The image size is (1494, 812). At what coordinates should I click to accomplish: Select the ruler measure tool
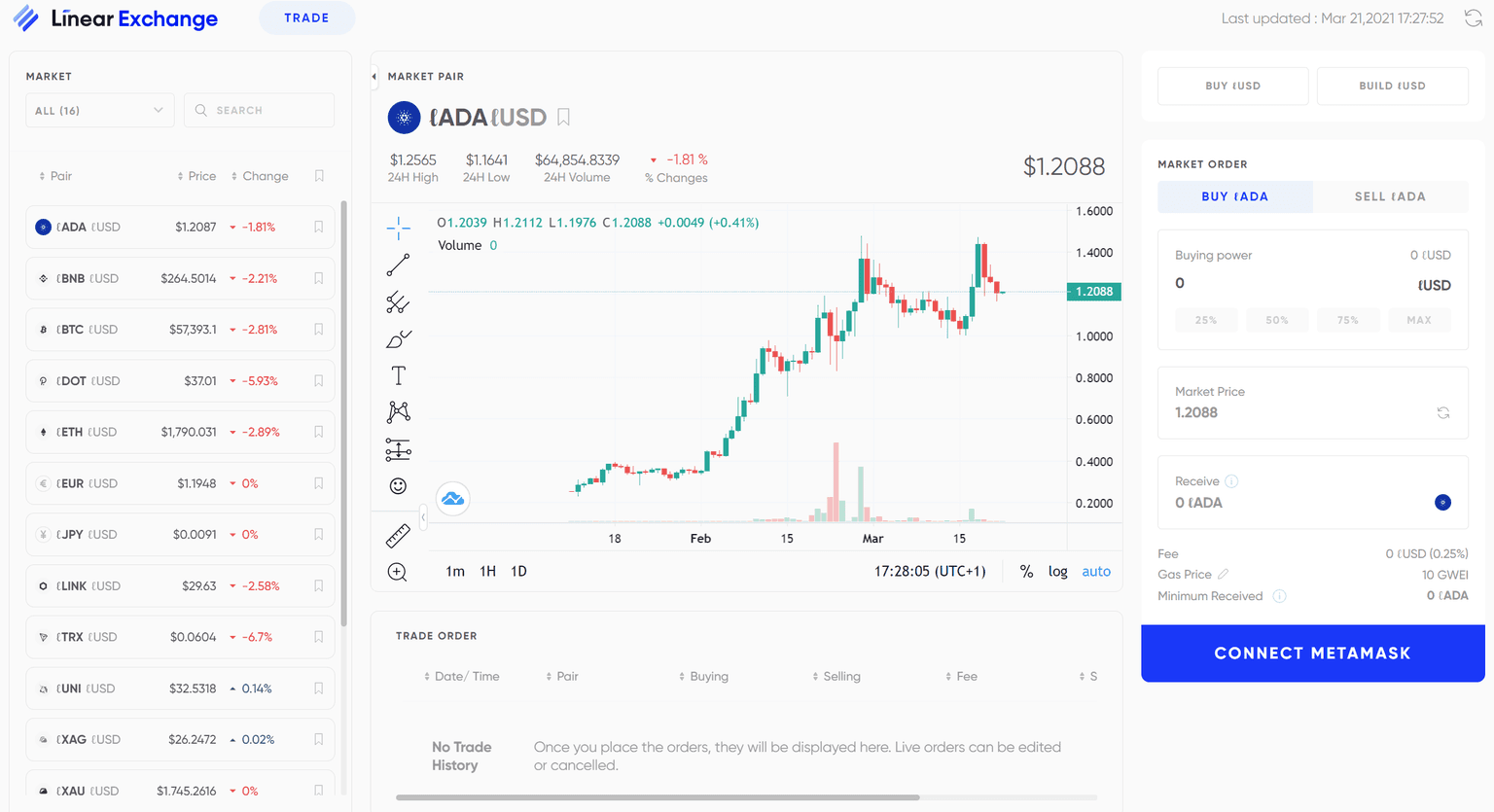[x=398, y=536]
